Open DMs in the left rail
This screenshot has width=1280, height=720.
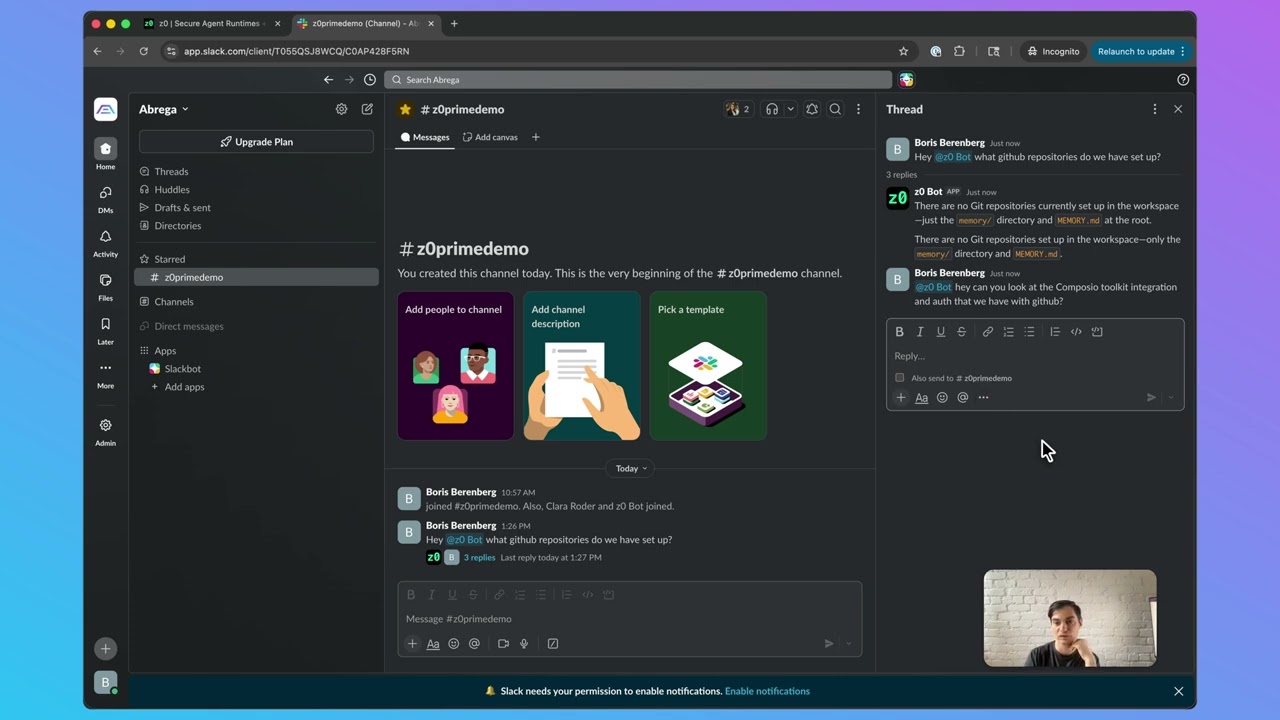(x=105, y=198)
